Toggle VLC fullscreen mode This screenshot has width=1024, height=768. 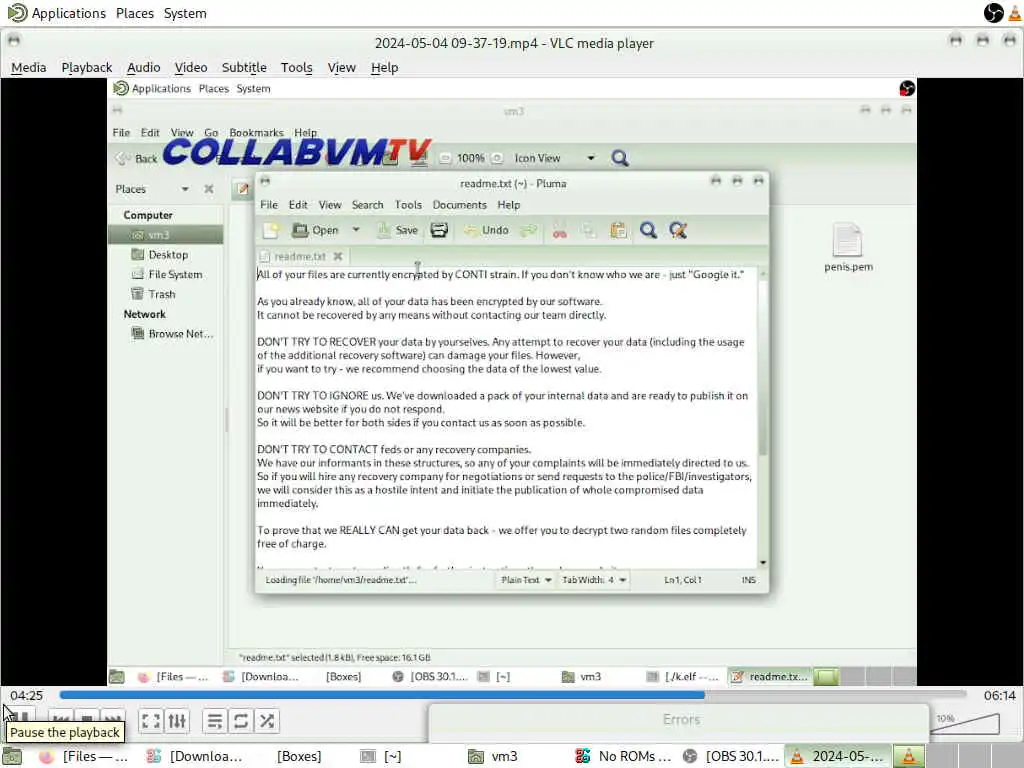(151, 721)
